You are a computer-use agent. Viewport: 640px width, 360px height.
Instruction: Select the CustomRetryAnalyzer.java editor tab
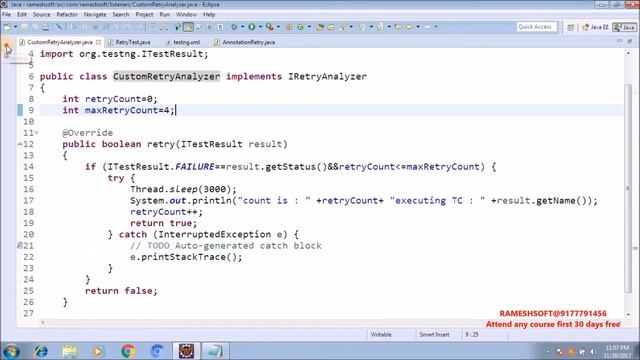(60, 42)
